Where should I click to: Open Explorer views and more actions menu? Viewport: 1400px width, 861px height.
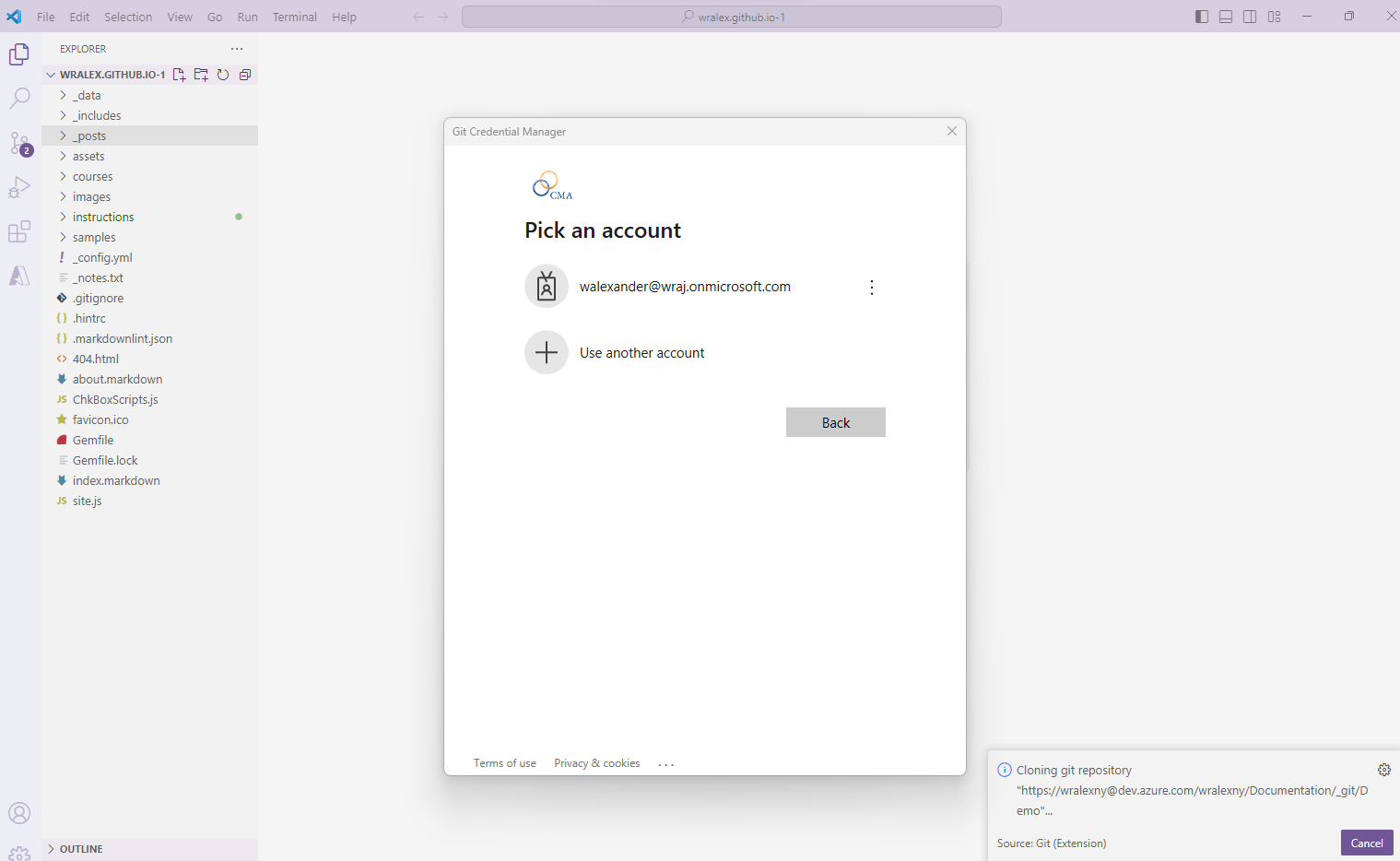237,49
